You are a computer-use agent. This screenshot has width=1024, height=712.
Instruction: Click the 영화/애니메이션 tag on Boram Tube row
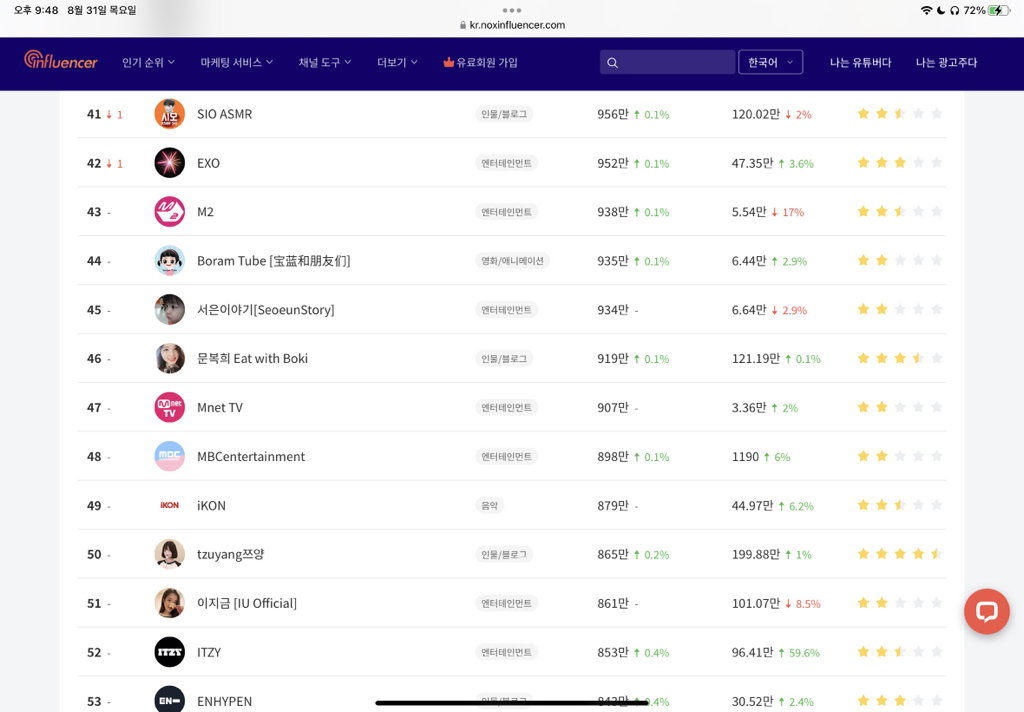512,261
